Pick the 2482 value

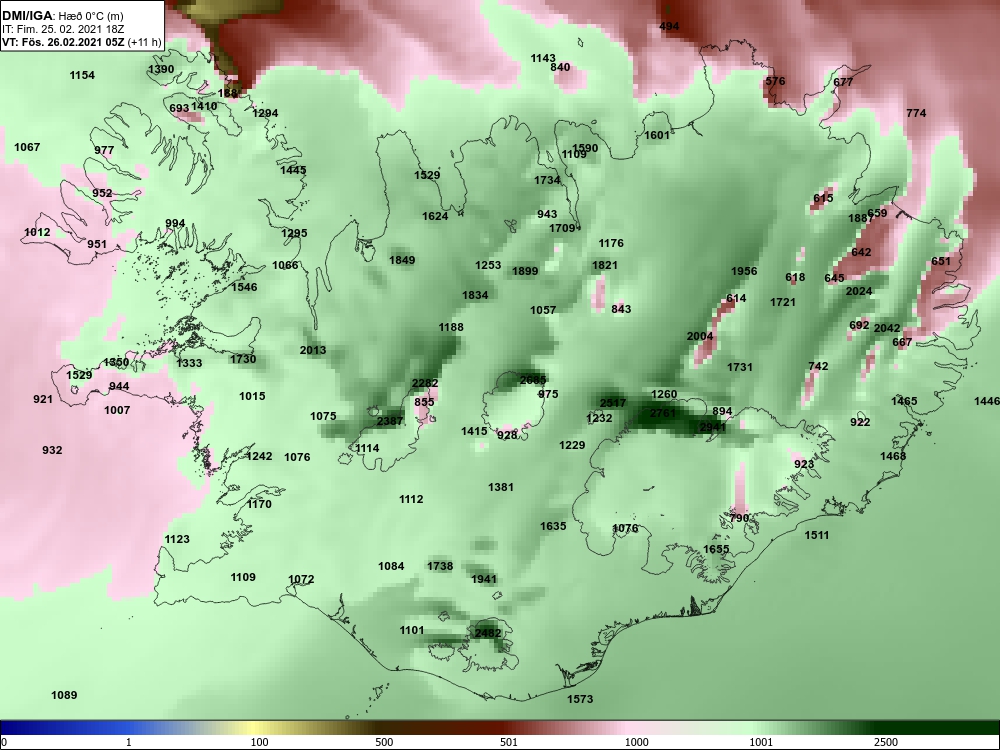tap(488, 633)
